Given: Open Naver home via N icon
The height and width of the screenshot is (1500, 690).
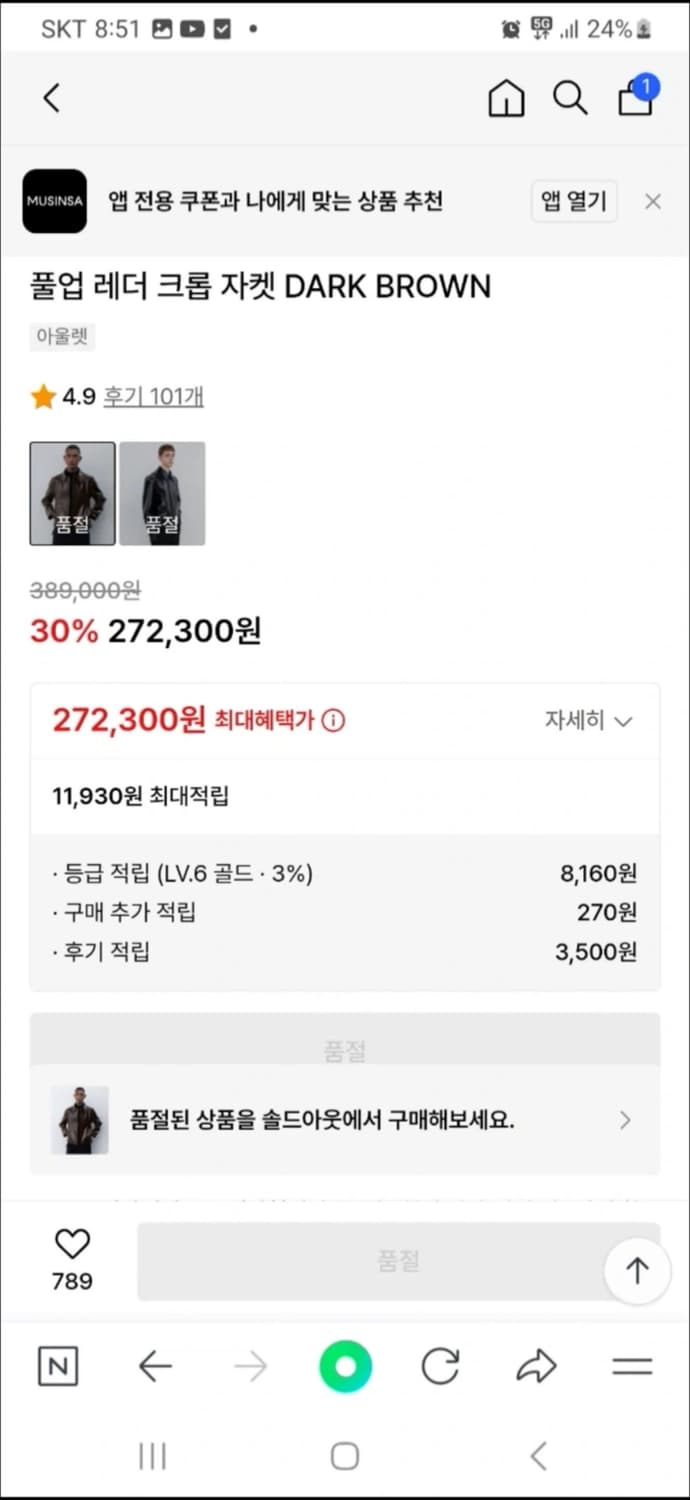Looking at the screenshot, I should pyautogui.click(x=57, y=1366).
